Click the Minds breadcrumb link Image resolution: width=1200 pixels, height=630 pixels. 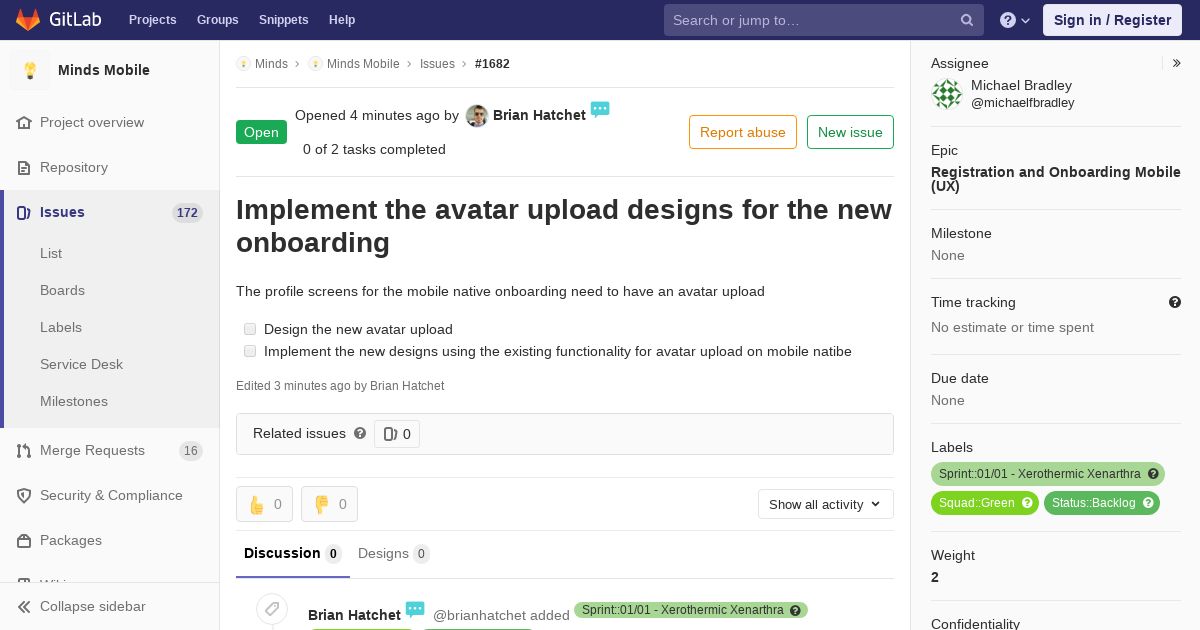[271, 63]
